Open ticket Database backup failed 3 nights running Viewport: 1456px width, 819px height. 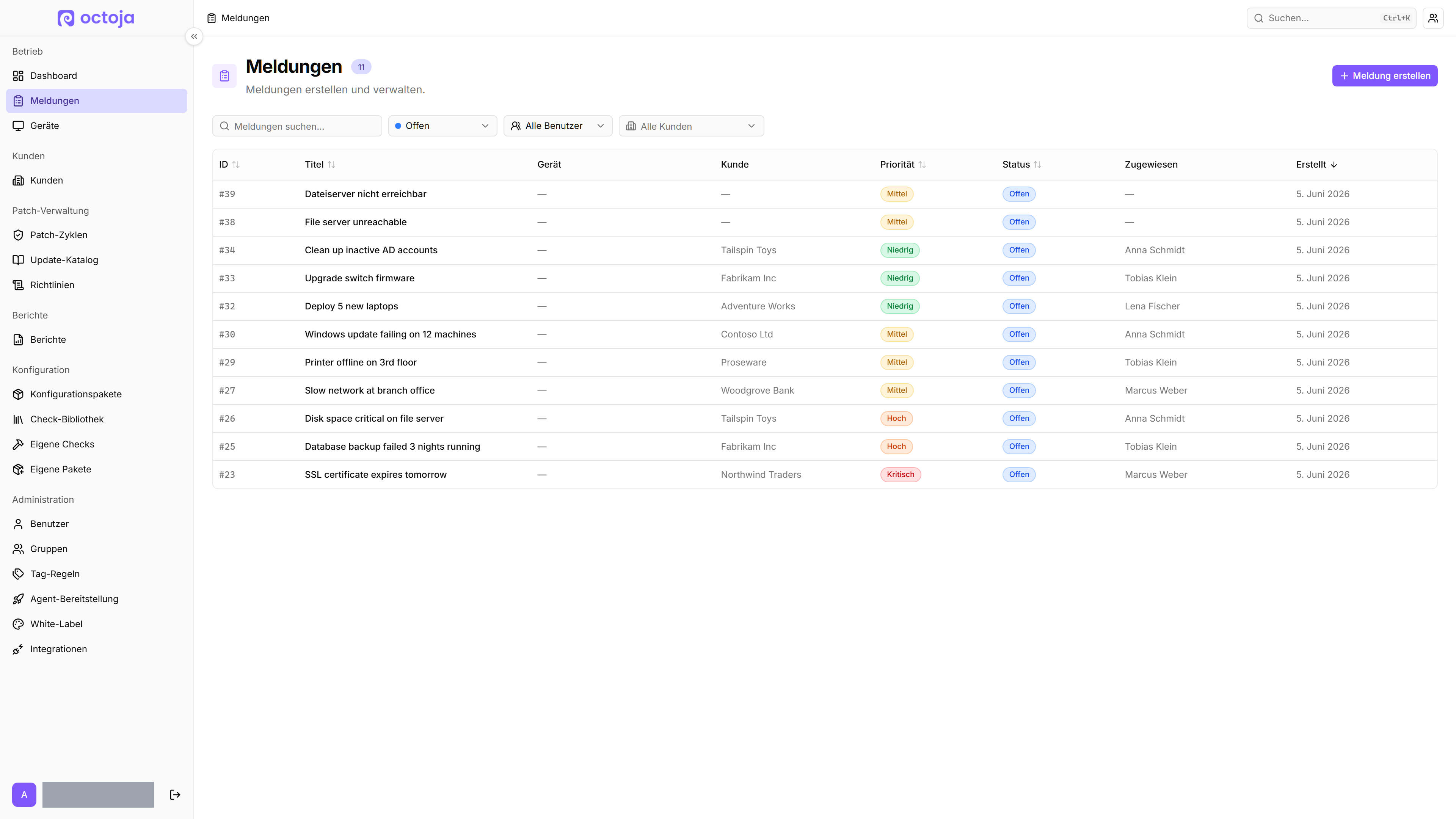(x=392, y=447)
